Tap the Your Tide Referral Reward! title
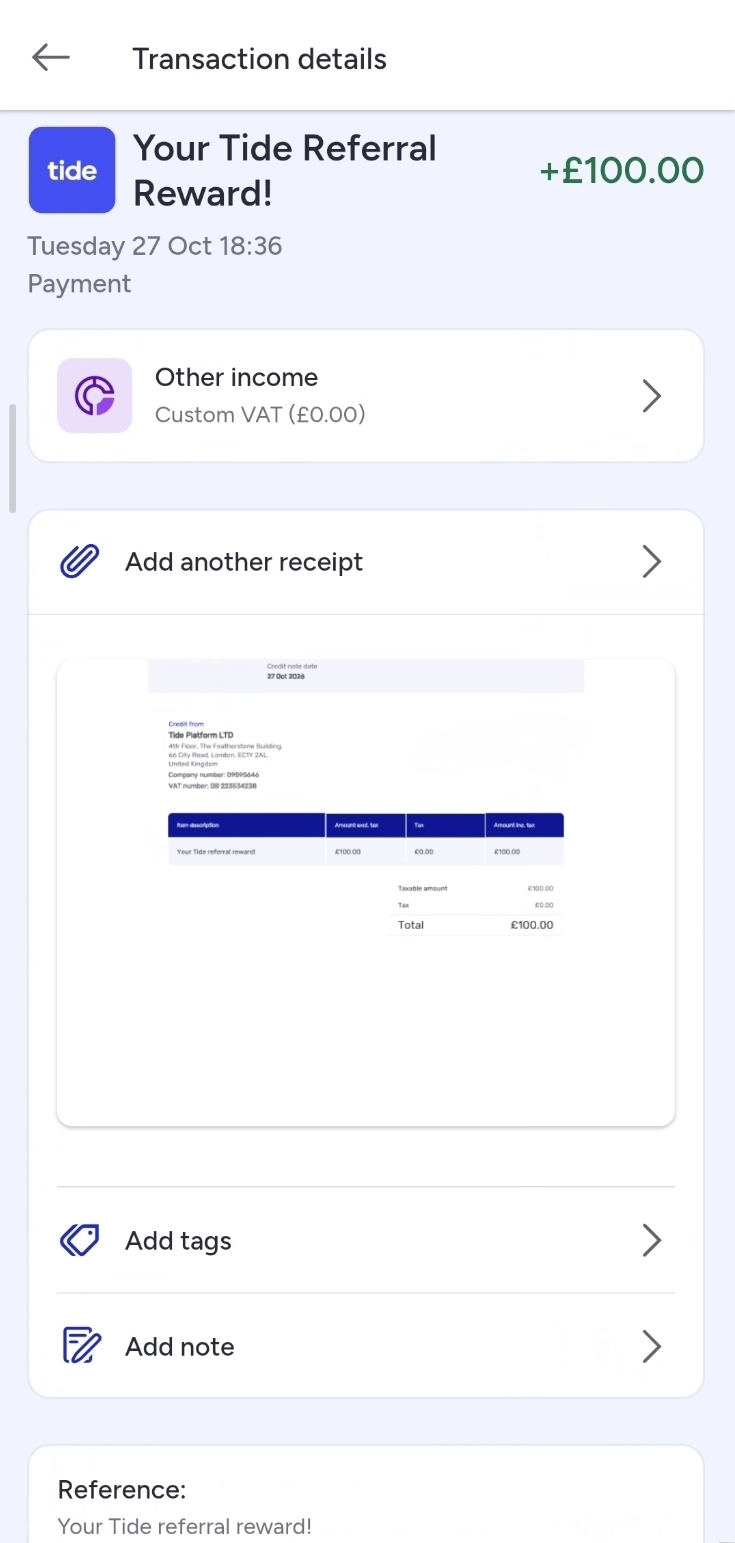This screenshot has height=1543, width=735. (285, 170)
